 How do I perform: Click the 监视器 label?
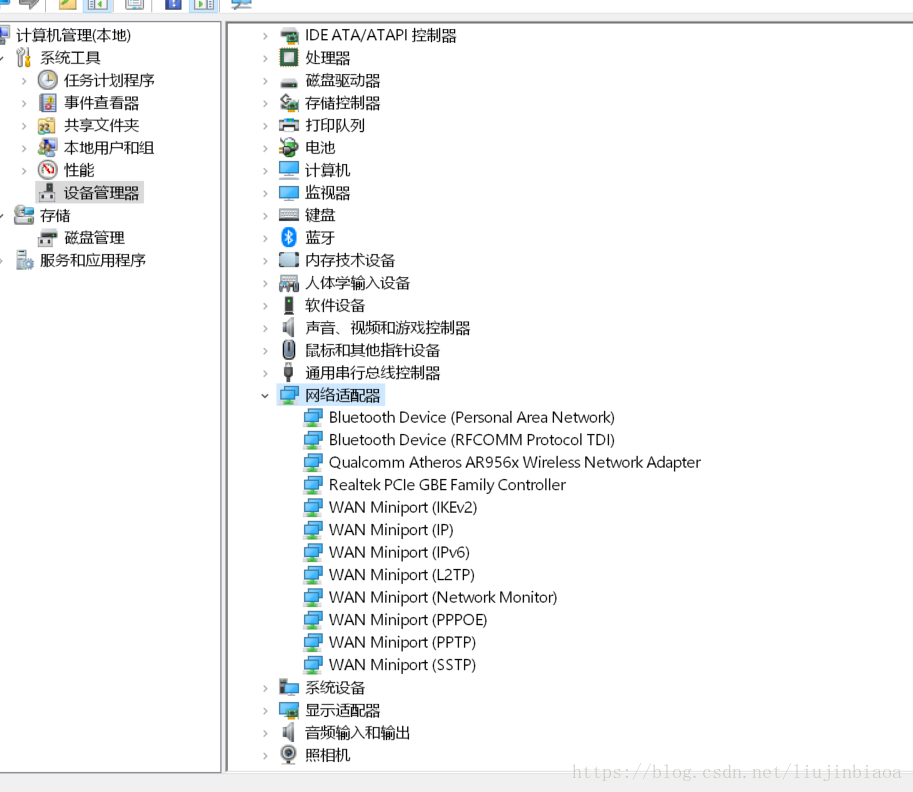327,193
